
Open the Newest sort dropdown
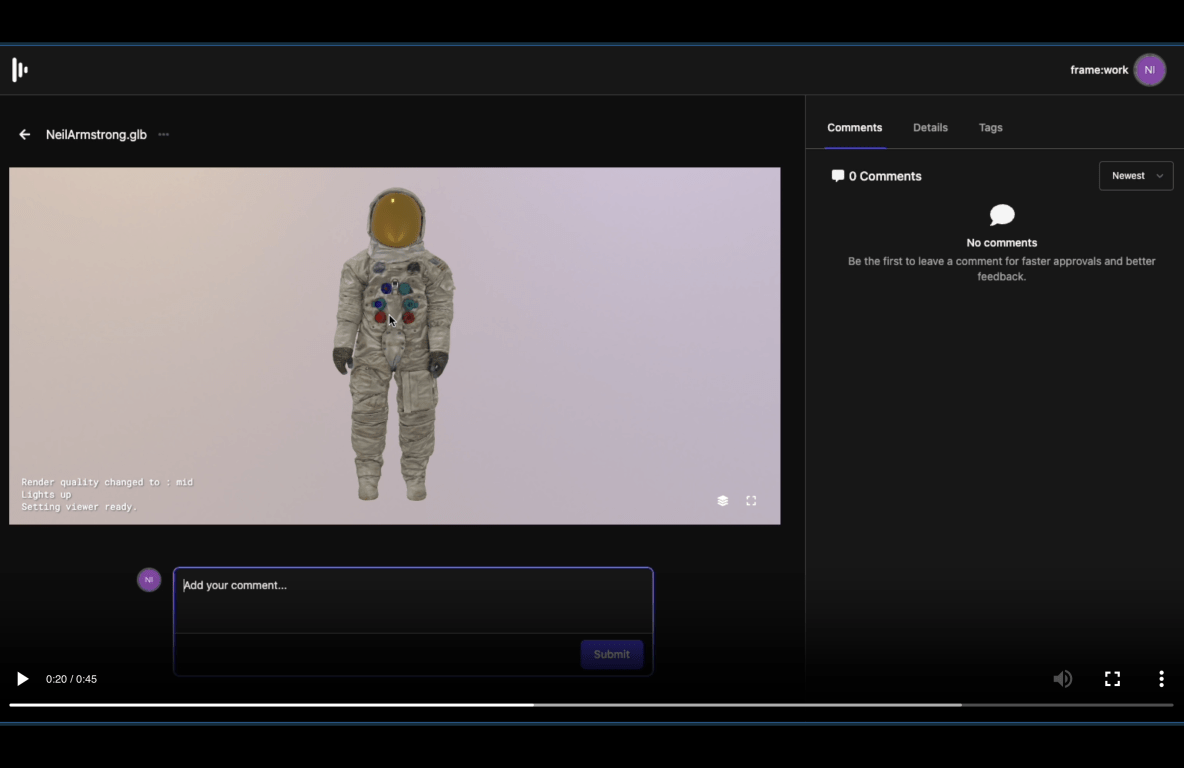[1136, 176]
